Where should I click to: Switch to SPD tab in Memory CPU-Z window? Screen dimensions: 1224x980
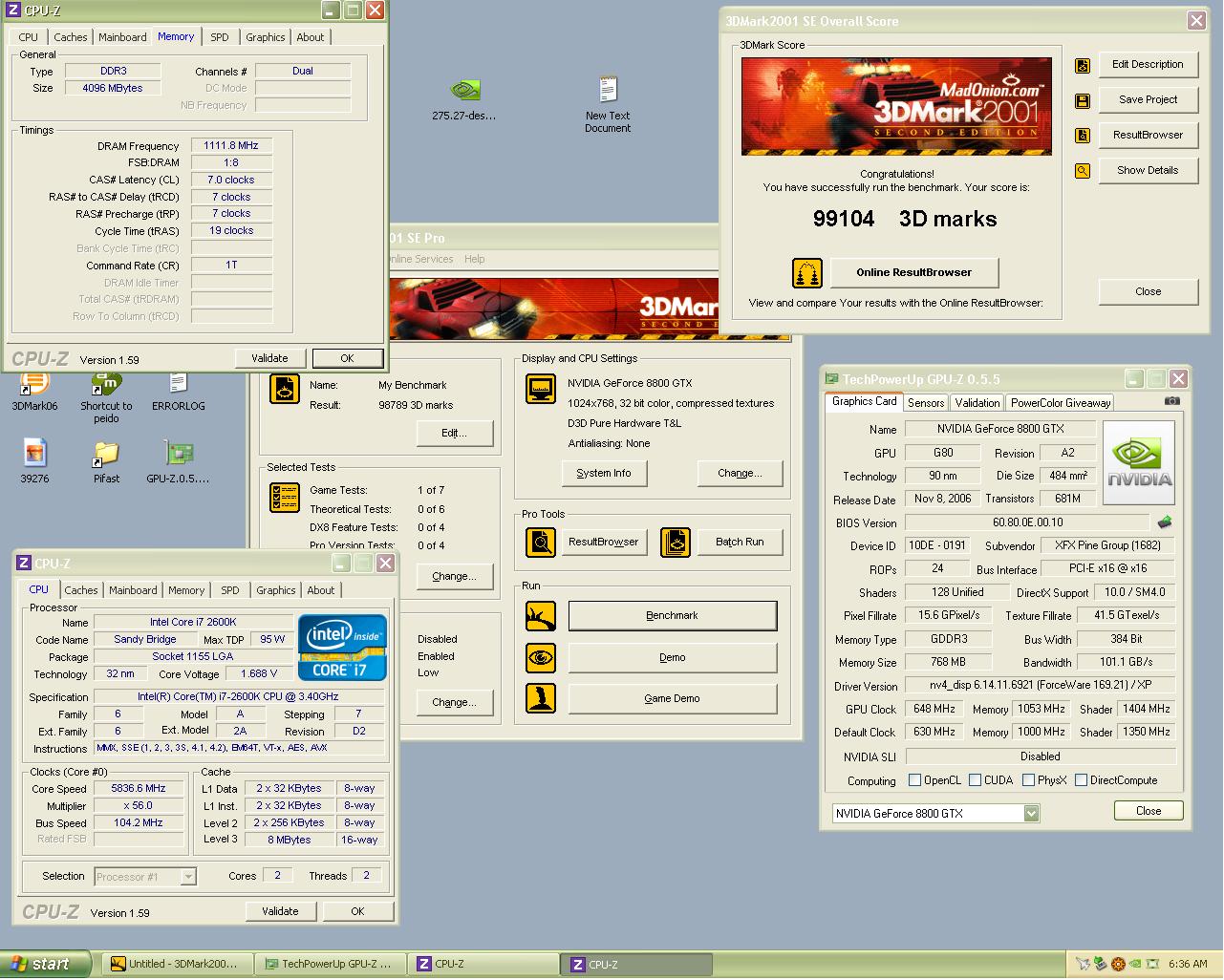click(x=220, y=37)
